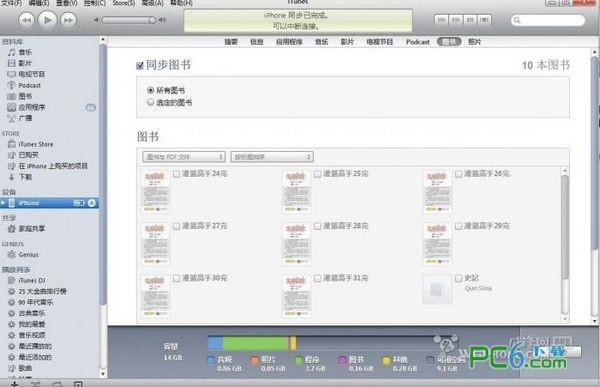Open iTunes DJ playlist
Image resolution: width=600 pixels, height=387 pixels.
pos(32,280)
